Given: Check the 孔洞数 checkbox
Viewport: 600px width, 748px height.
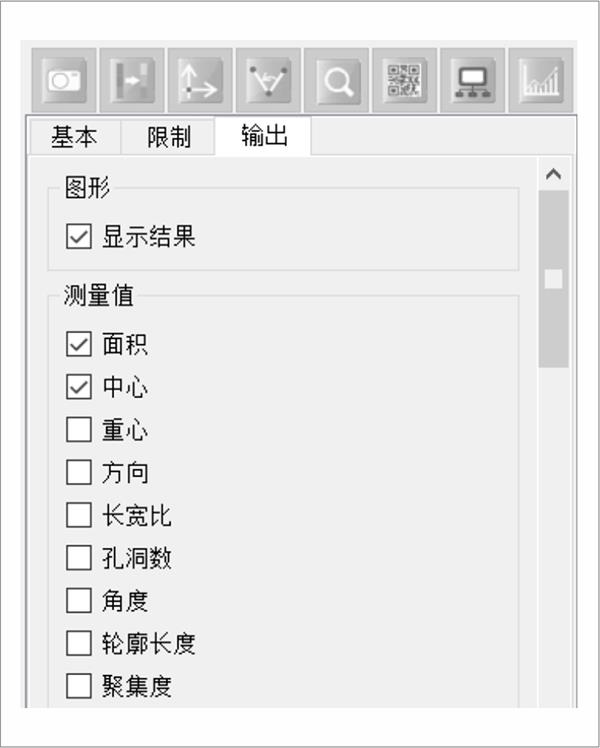Looking at the screenshot, I should [78, 558].
